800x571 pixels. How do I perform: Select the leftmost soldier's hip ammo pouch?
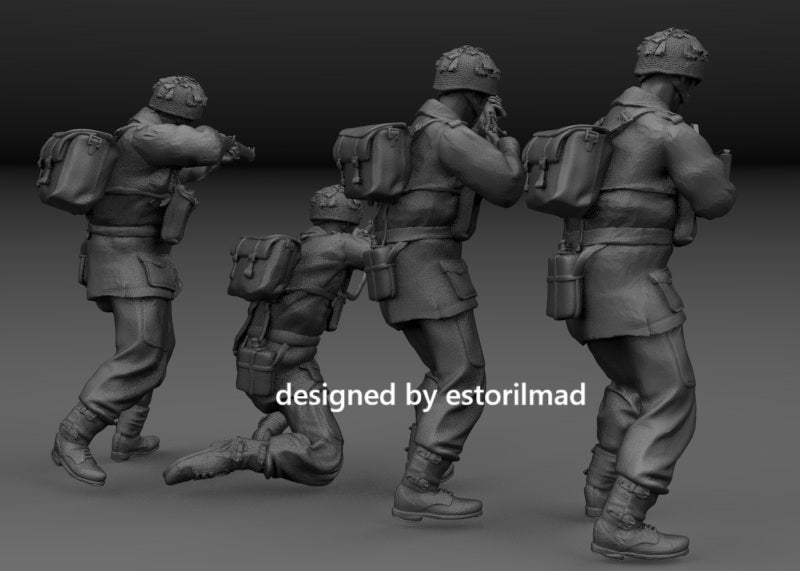point(177,215)
